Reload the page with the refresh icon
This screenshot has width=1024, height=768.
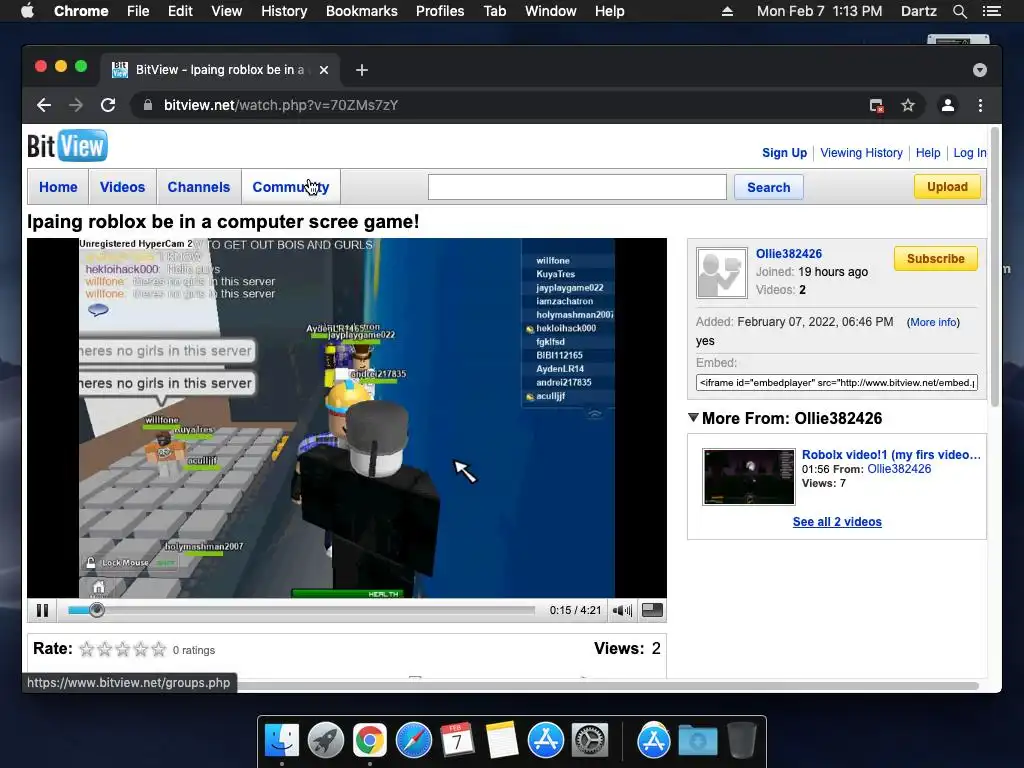click(x=108, y=105)
